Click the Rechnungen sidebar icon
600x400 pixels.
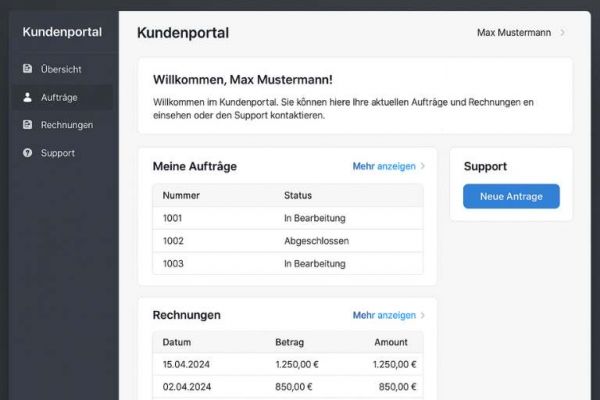click(x=27, y=125)
